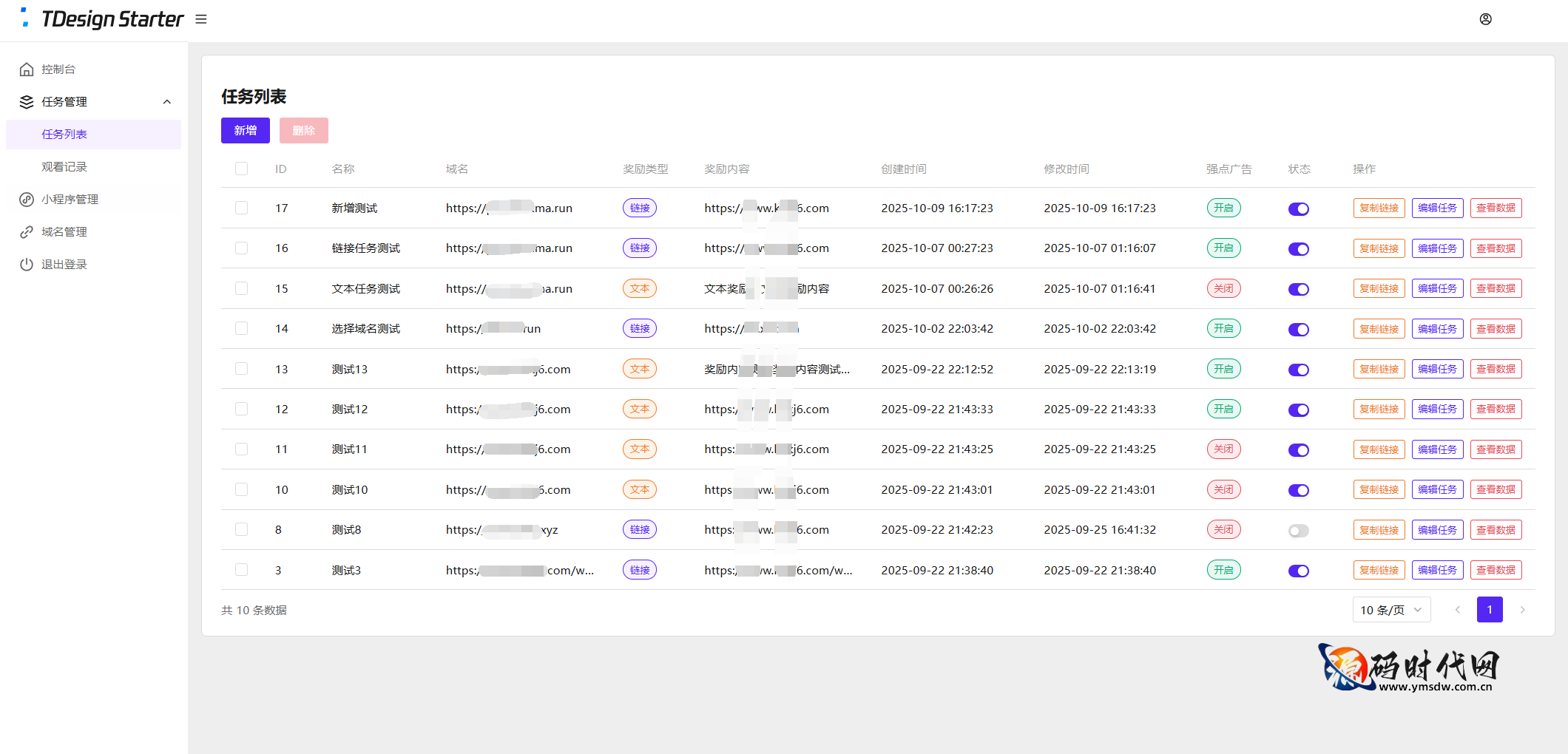Click the hamburger menu collapse icon

pyautogui.click(x=201, y=19)
